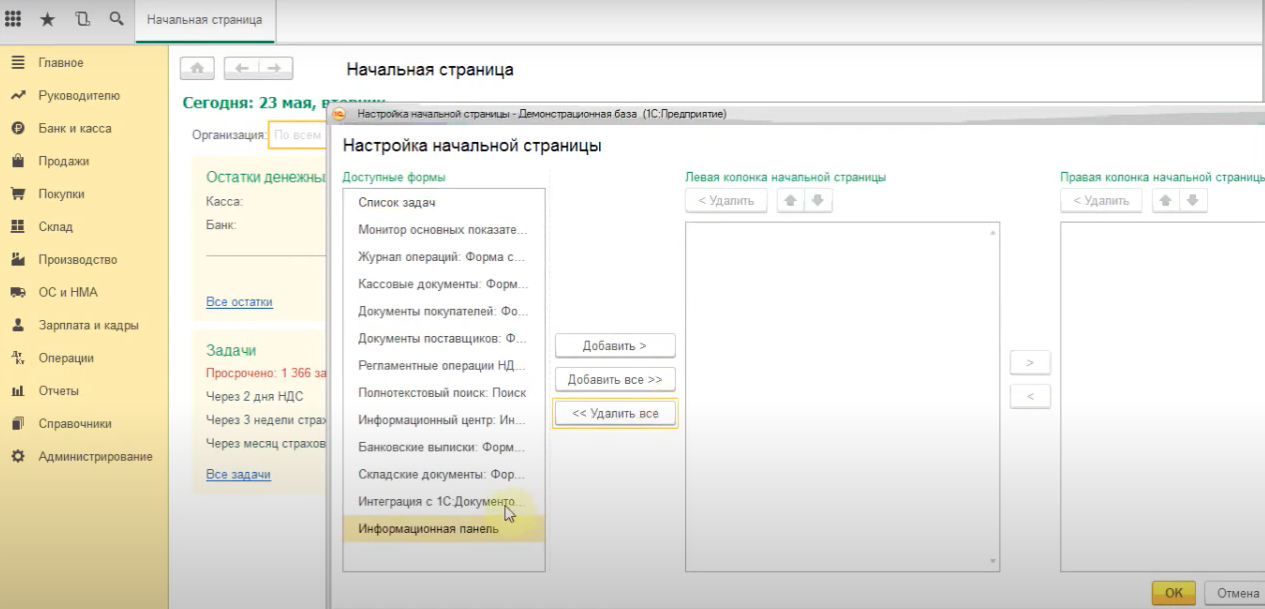
Task: Go forward with the right arrow button
Action: point(276,68)
